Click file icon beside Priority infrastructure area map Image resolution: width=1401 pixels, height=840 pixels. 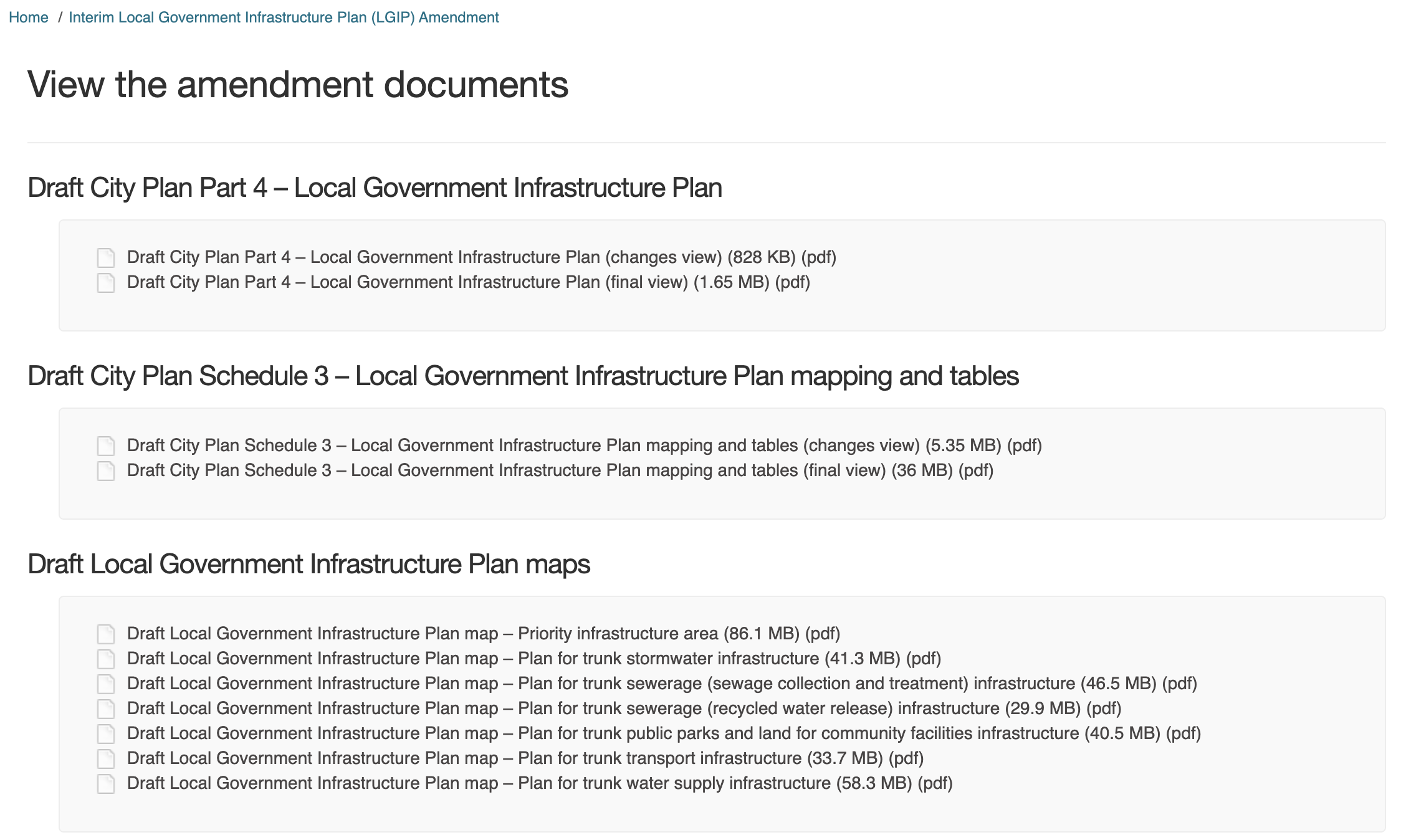(106, 634)
